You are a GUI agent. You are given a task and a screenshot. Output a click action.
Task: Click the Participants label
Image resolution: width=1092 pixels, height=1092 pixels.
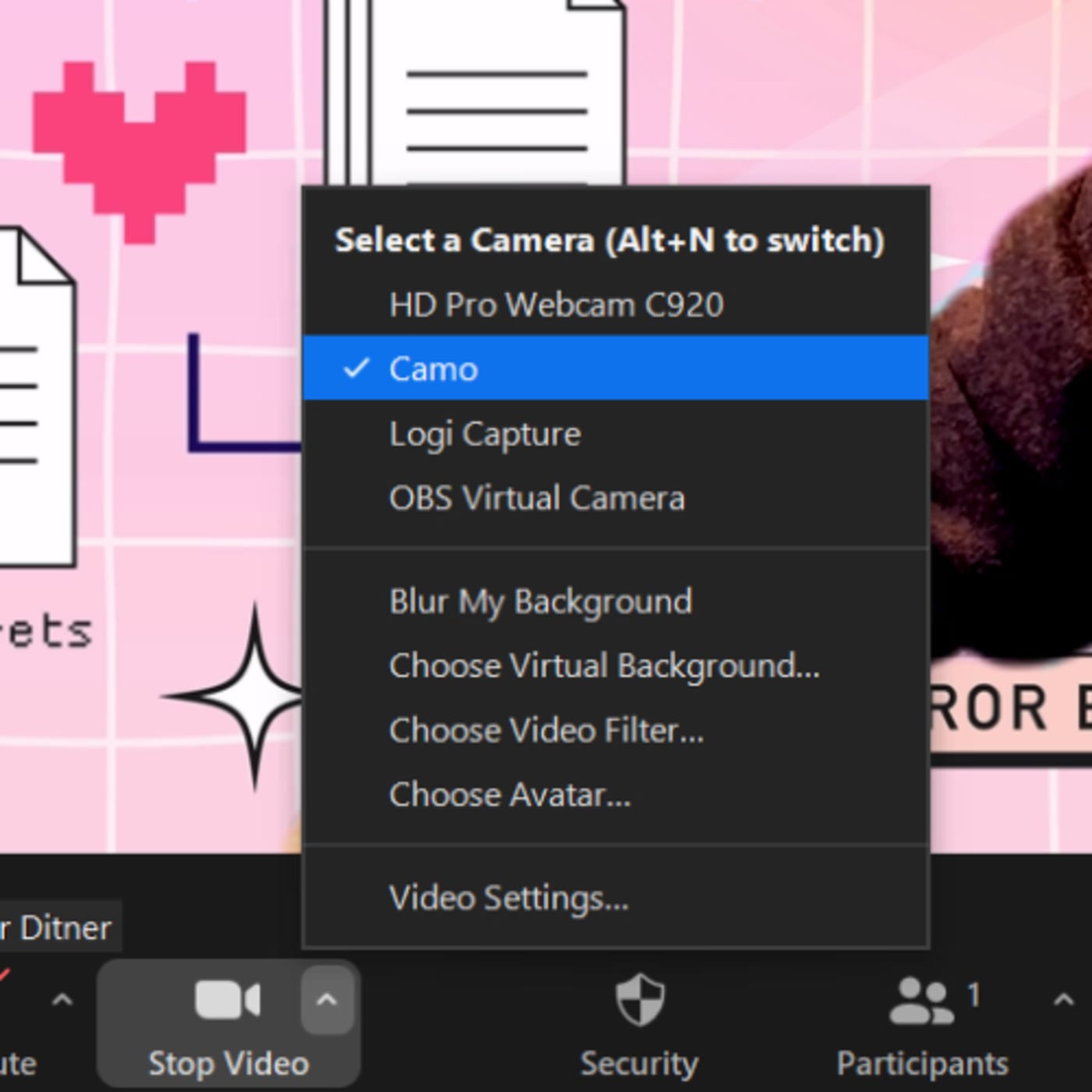(x=922, y=1063)
